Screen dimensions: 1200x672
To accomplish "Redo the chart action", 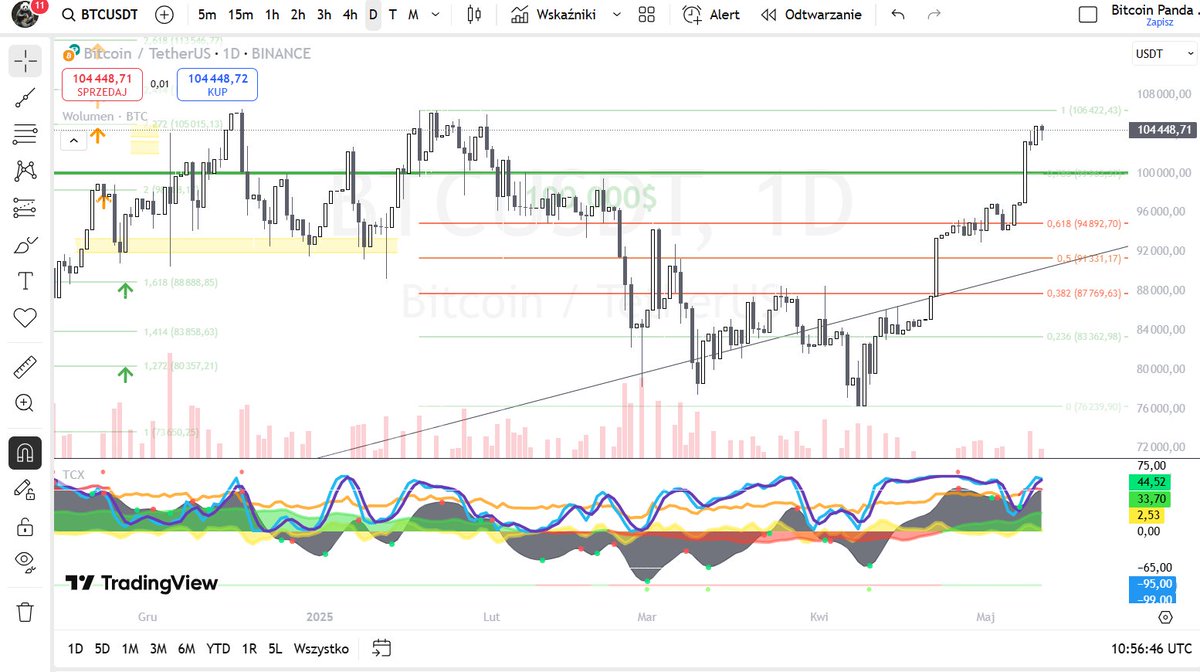I will (x=934, y=15).
